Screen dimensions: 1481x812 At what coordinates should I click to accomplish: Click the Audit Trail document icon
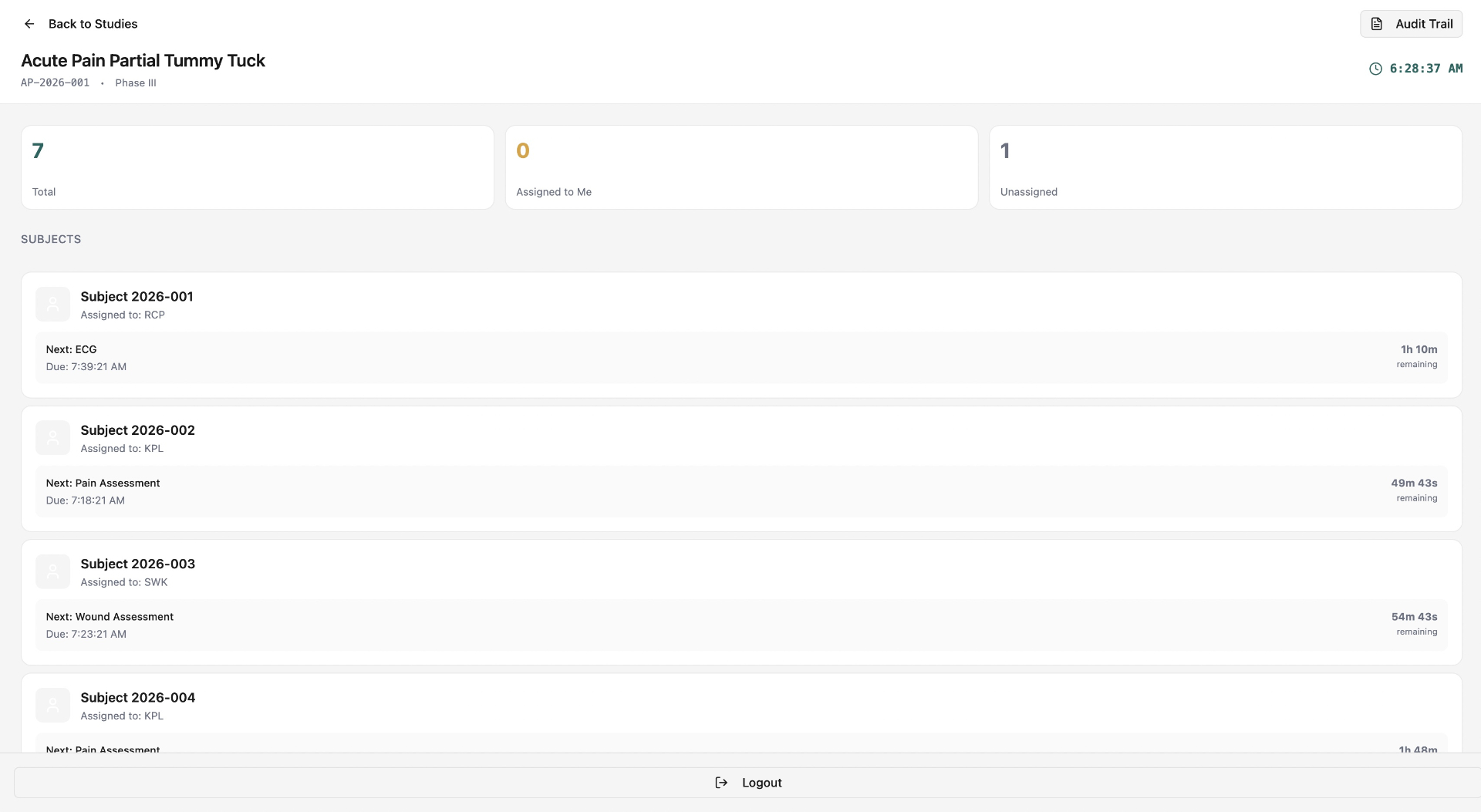click(1377, 24)
